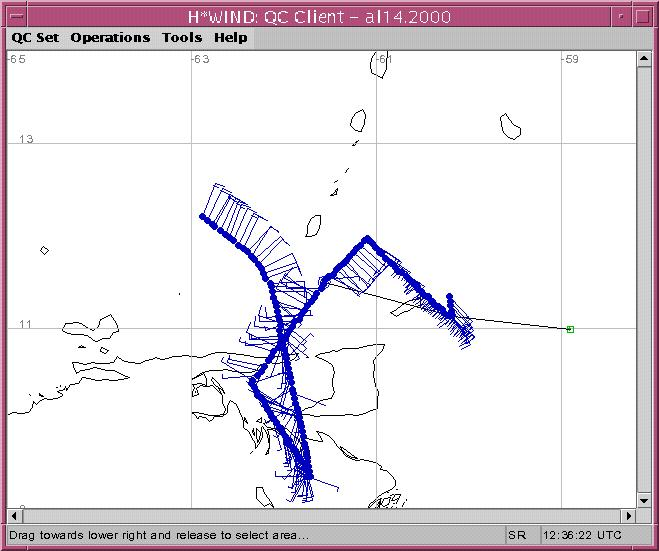659x551 pixels.
Task: Click the -59 longitude label at top
Action: (x=570, y=59)
